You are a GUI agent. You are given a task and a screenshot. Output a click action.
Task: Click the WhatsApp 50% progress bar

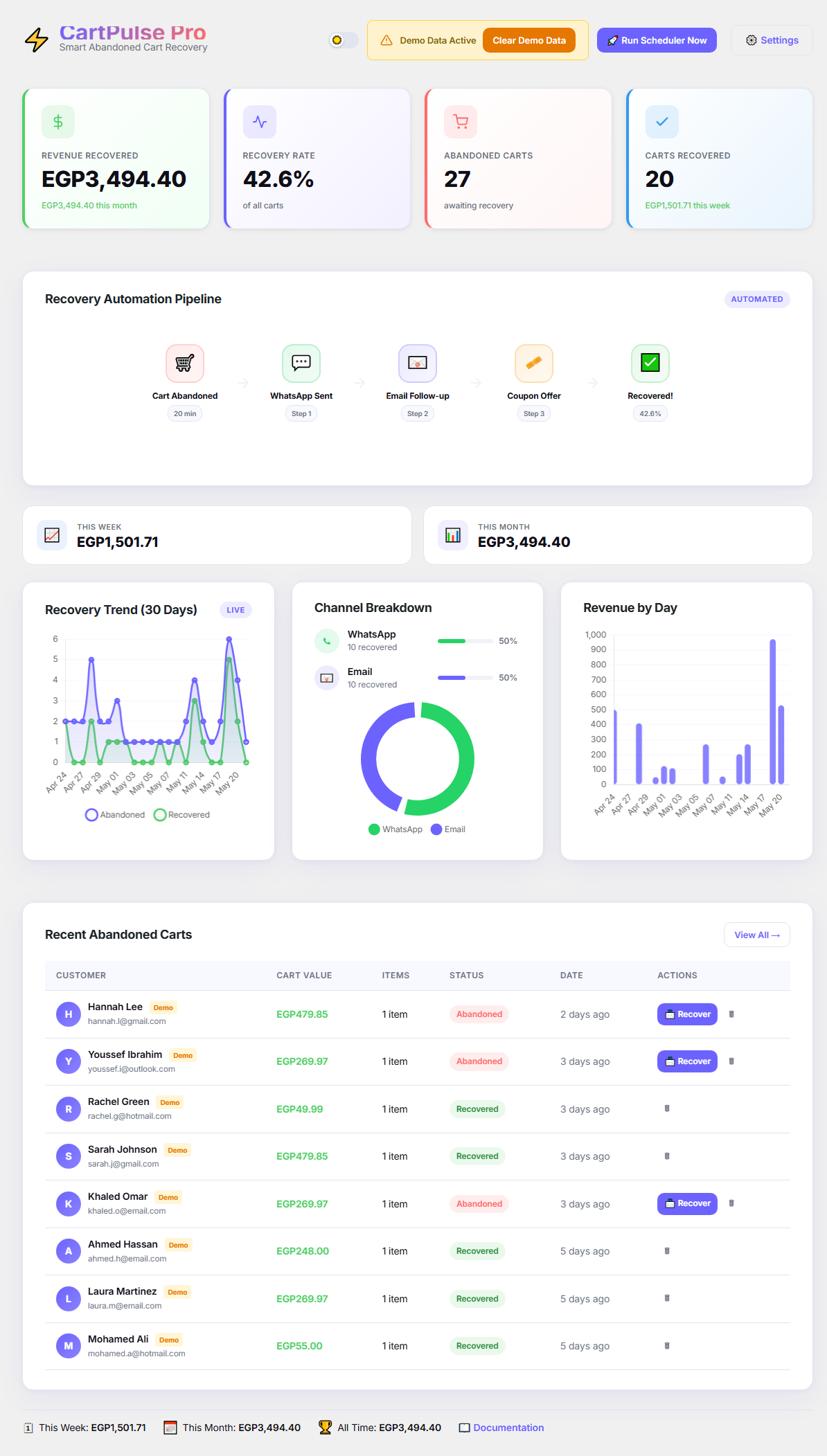[x=465, y=641]
